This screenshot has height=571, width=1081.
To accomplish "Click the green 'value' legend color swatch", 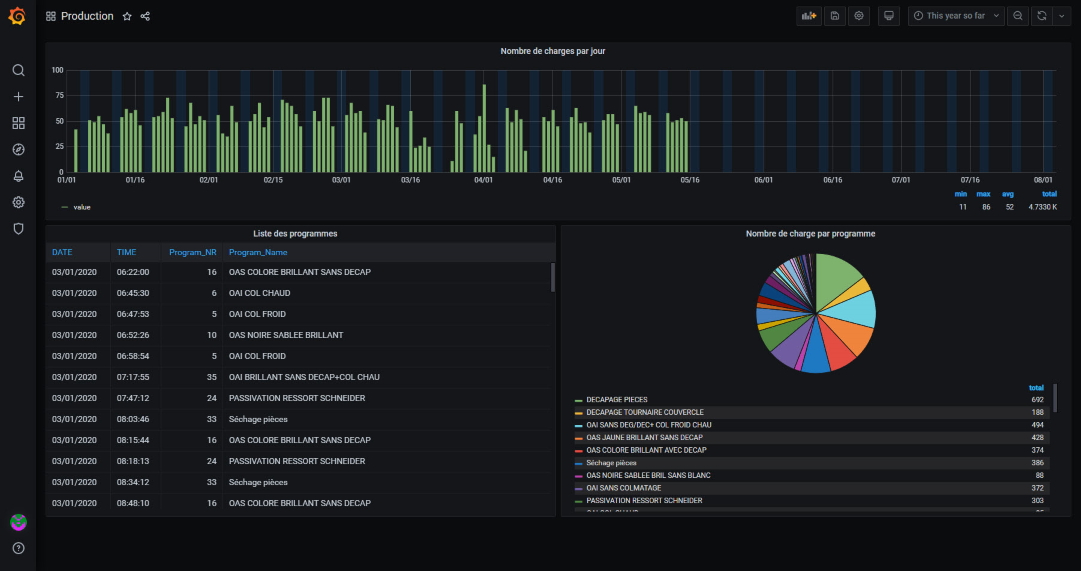I will [x=65, y=207].
